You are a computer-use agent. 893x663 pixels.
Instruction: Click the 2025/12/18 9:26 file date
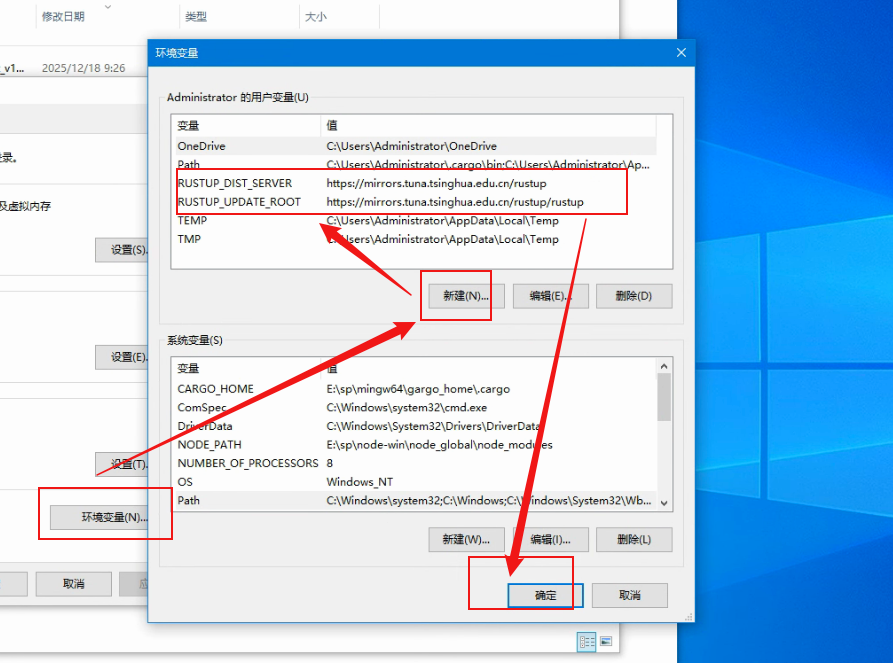pos(84,68)
